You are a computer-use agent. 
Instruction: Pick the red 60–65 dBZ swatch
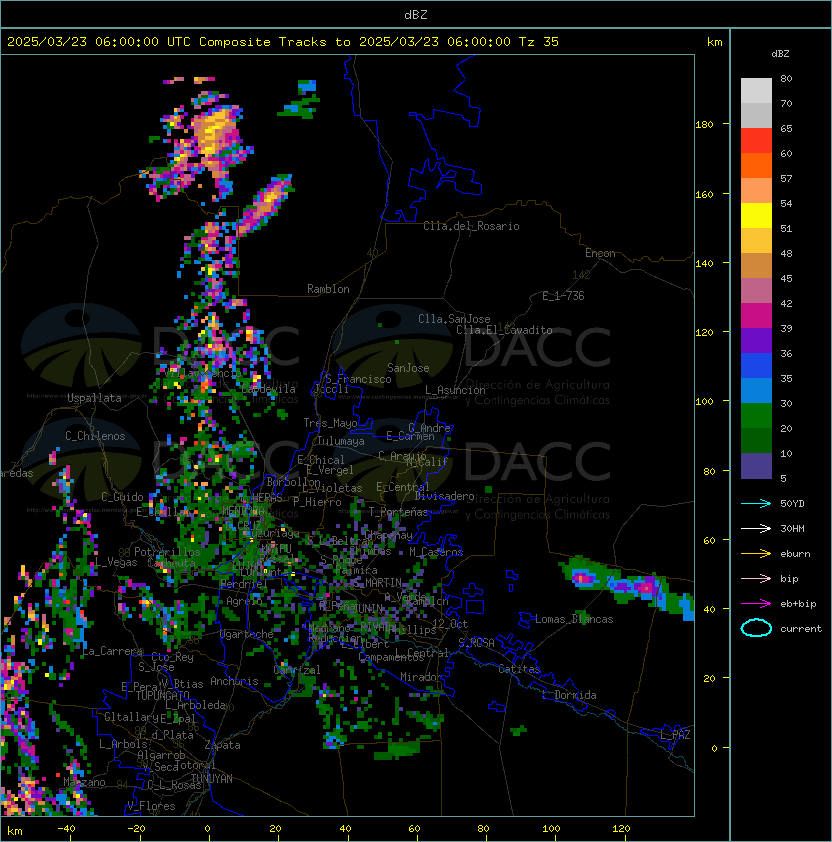click(x=756, y=141)
